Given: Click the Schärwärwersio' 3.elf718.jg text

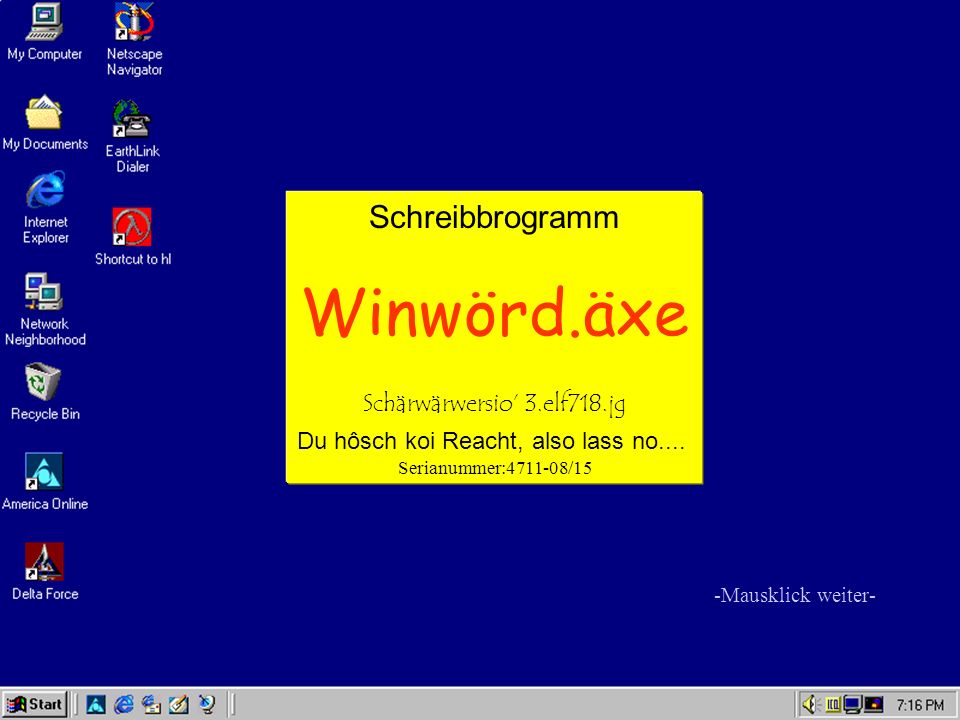Looking at the screenshot, I should (x=494, y=403).
